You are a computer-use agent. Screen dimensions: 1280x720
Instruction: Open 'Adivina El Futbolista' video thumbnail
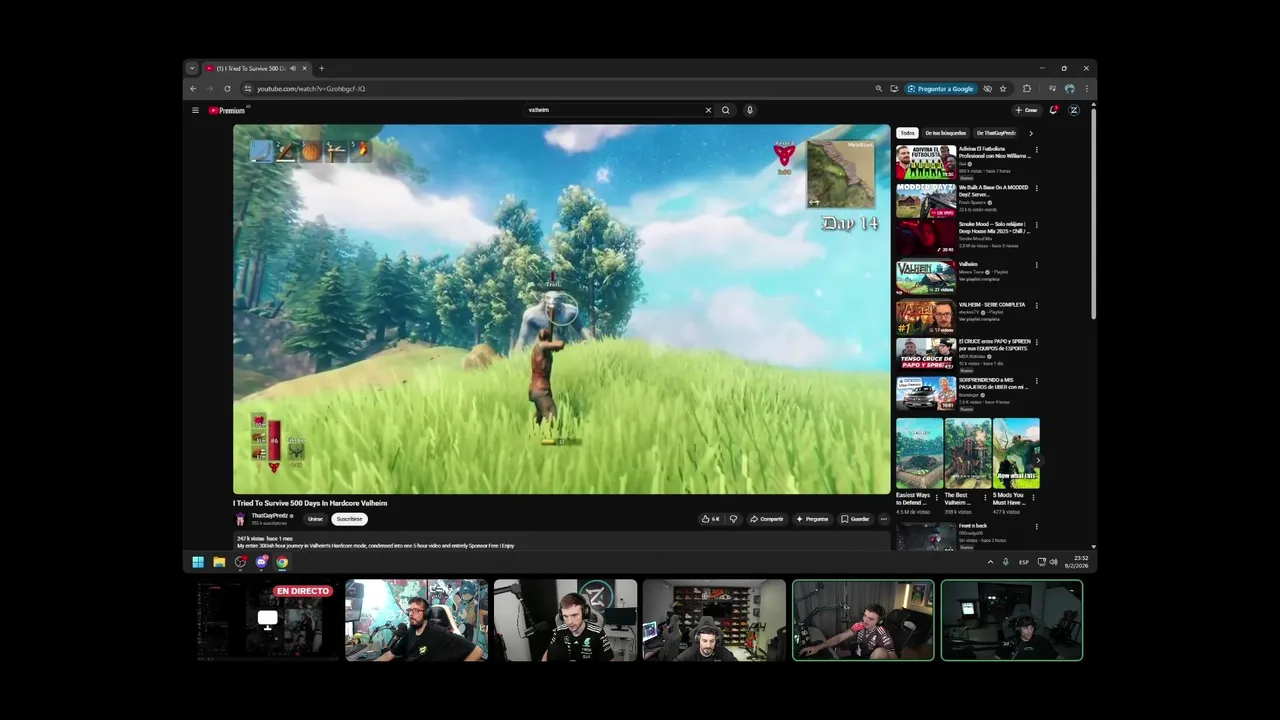[x=926, y=162]
